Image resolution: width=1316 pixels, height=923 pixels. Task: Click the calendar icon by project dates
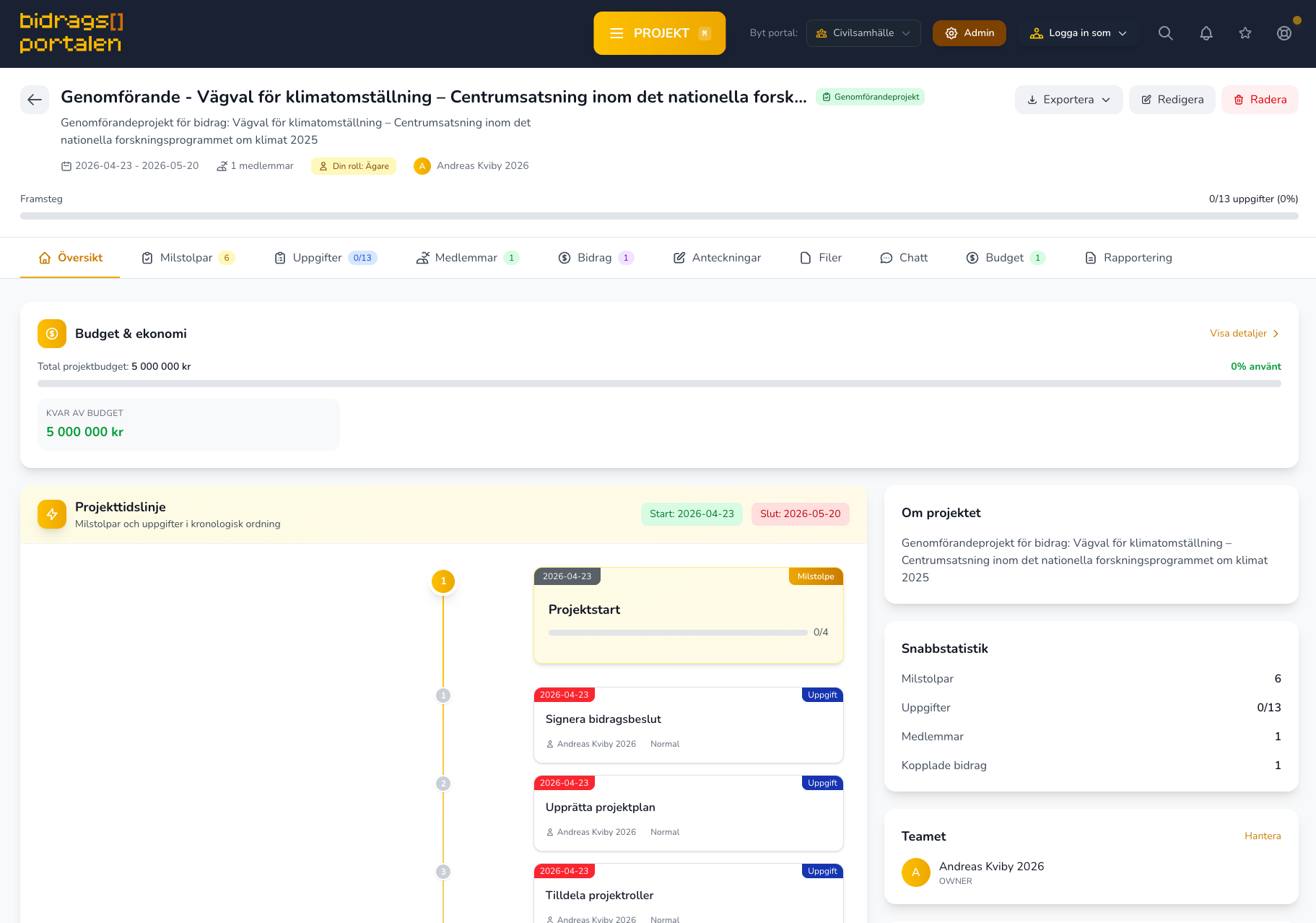(x=66, y=166)
